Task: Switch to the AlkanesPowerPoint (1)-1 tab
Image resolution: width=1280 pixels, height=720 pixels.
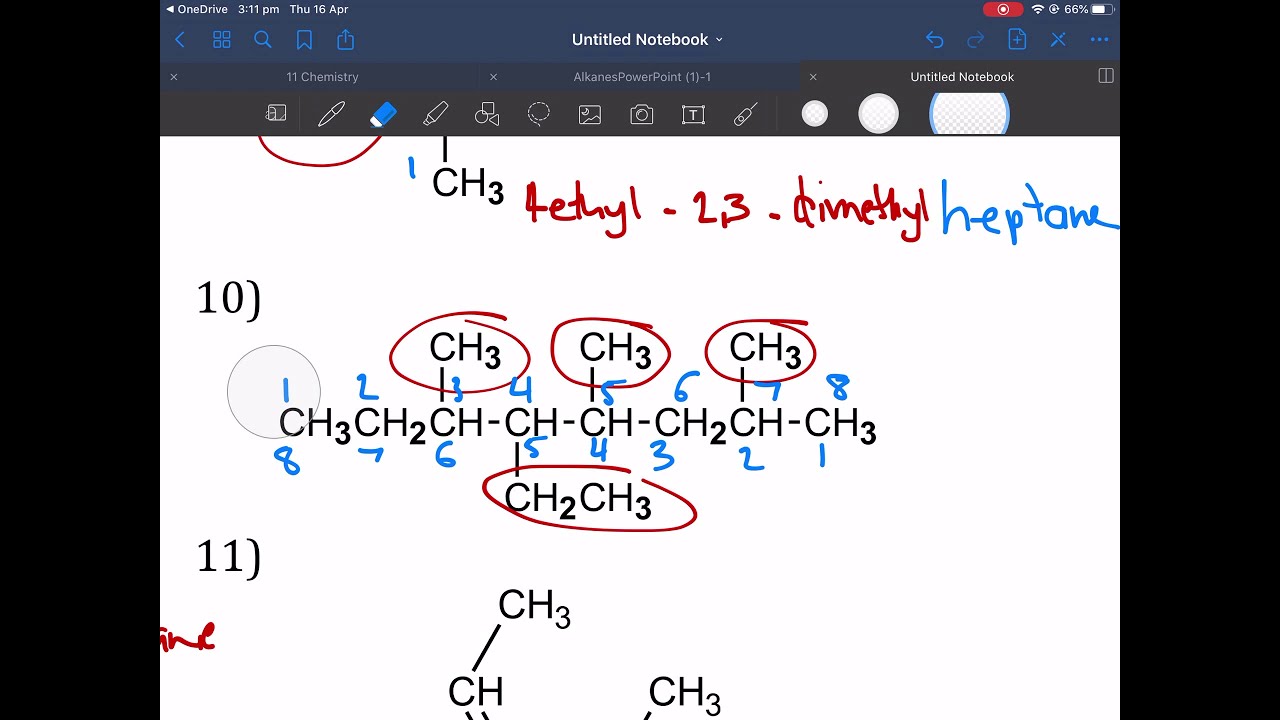Action: pyautogui.click(x=642, y=77)
